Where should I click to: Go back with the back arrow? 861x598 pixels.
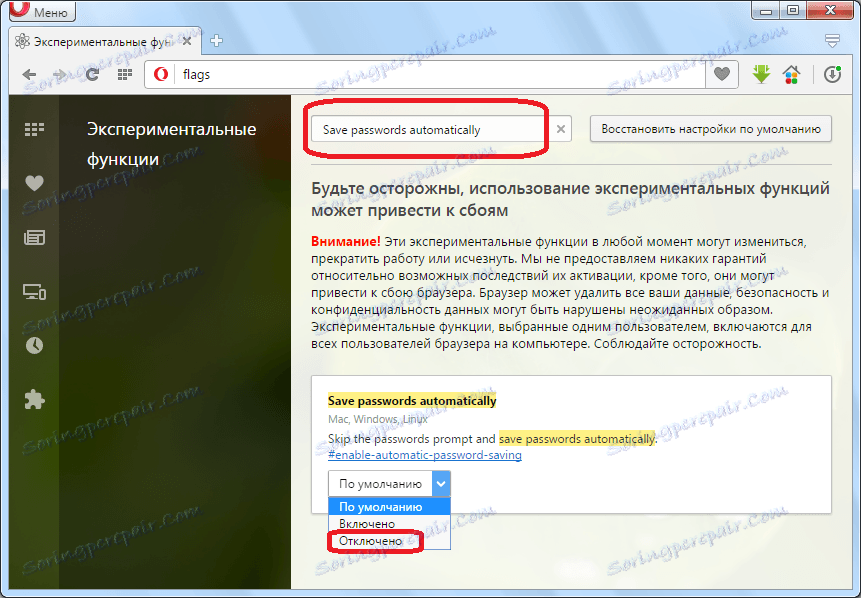29,75
